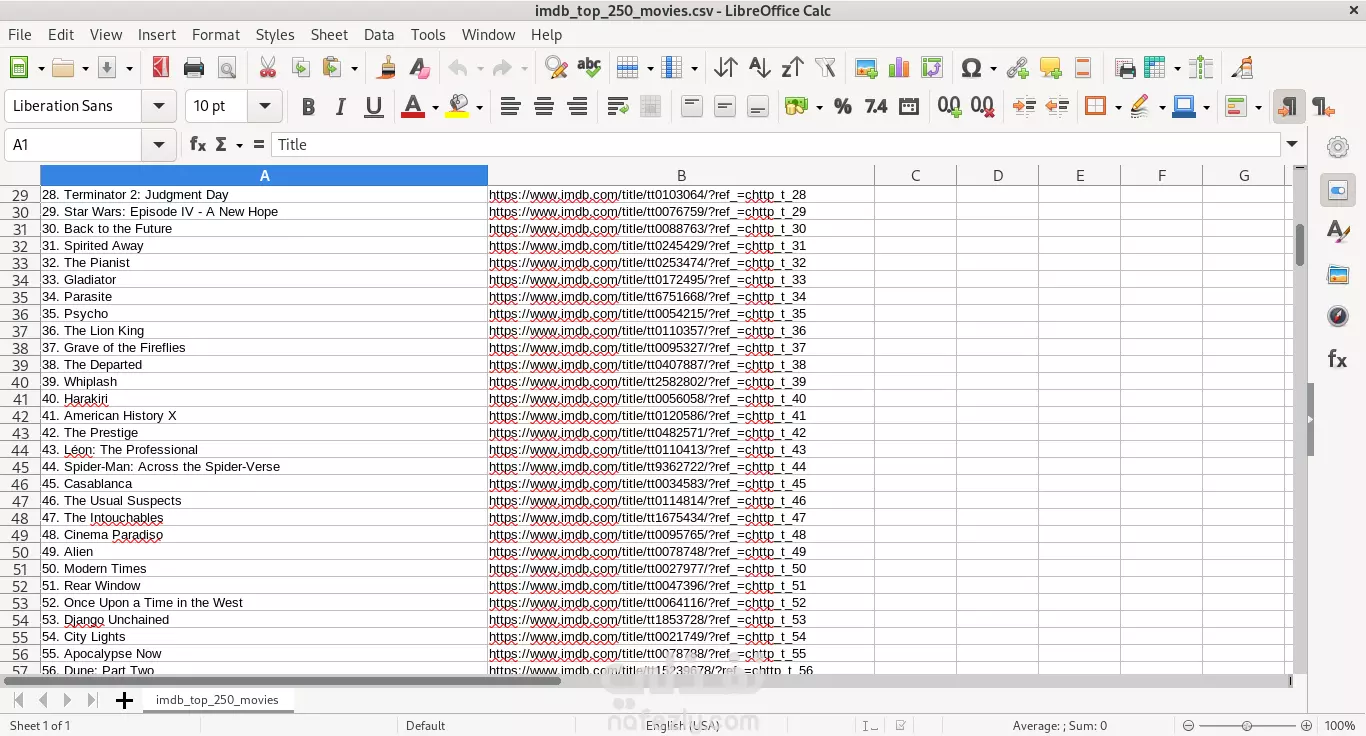Click Clone Formatting paintbrush icon
1366x736 pixels.
click(x=387, y=68)
